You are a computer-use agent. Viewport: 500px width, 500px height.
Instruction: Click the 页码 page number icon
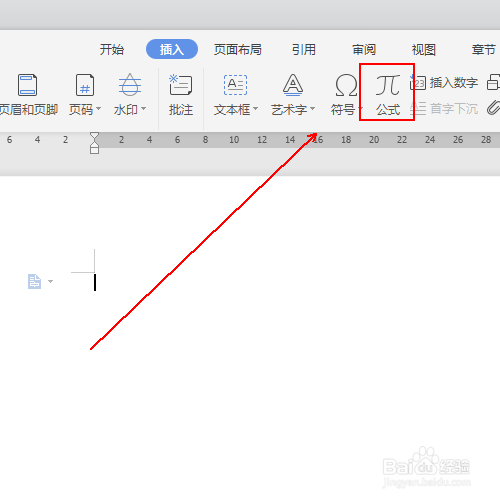[85, 85]
